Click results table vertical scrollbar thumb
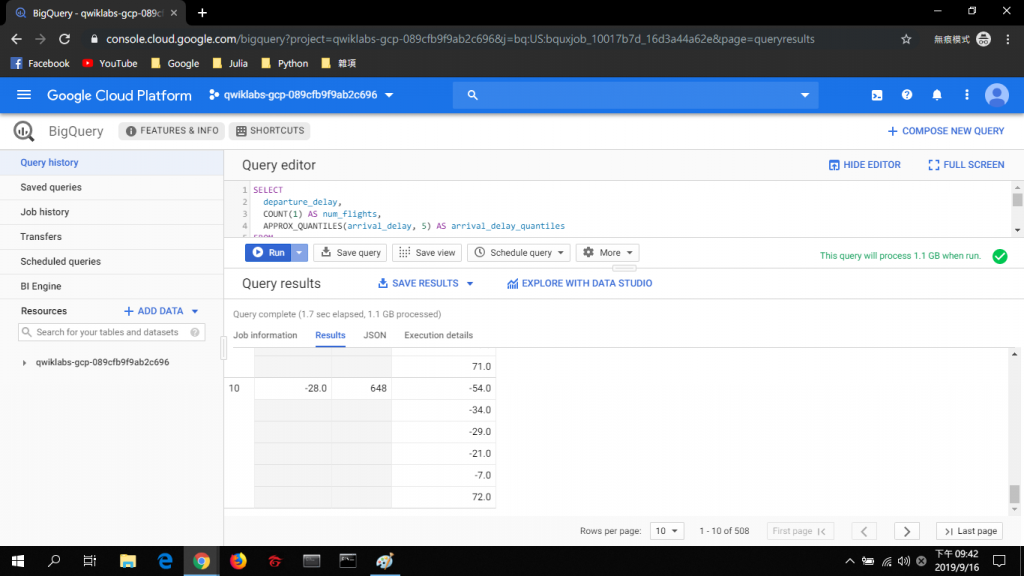 point(1014,494)
